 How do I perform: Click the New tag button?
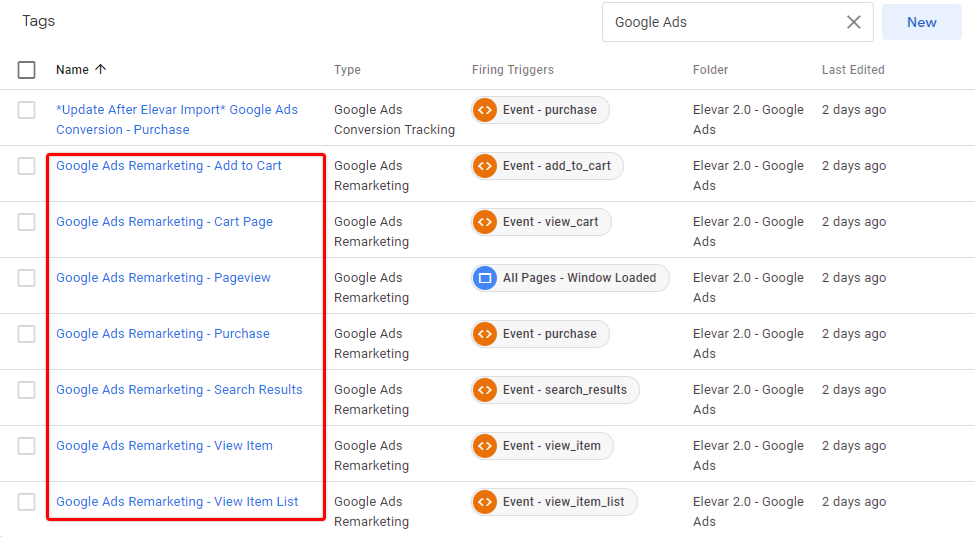pos(922,22)
